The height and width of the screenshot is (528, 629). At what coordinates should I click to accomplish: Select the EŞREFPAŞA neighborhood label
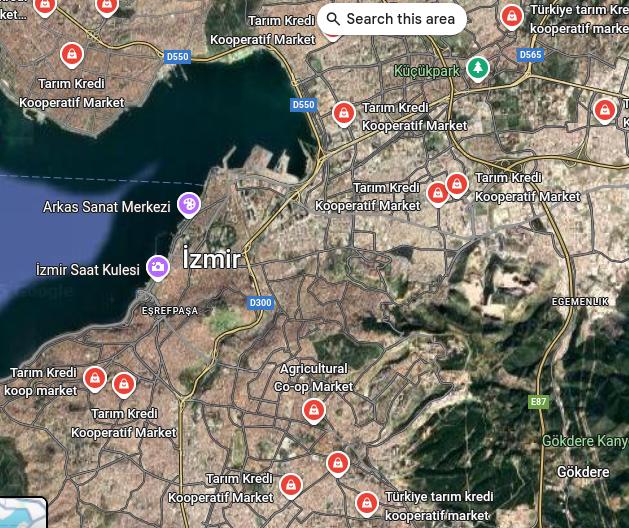(169, 311)
